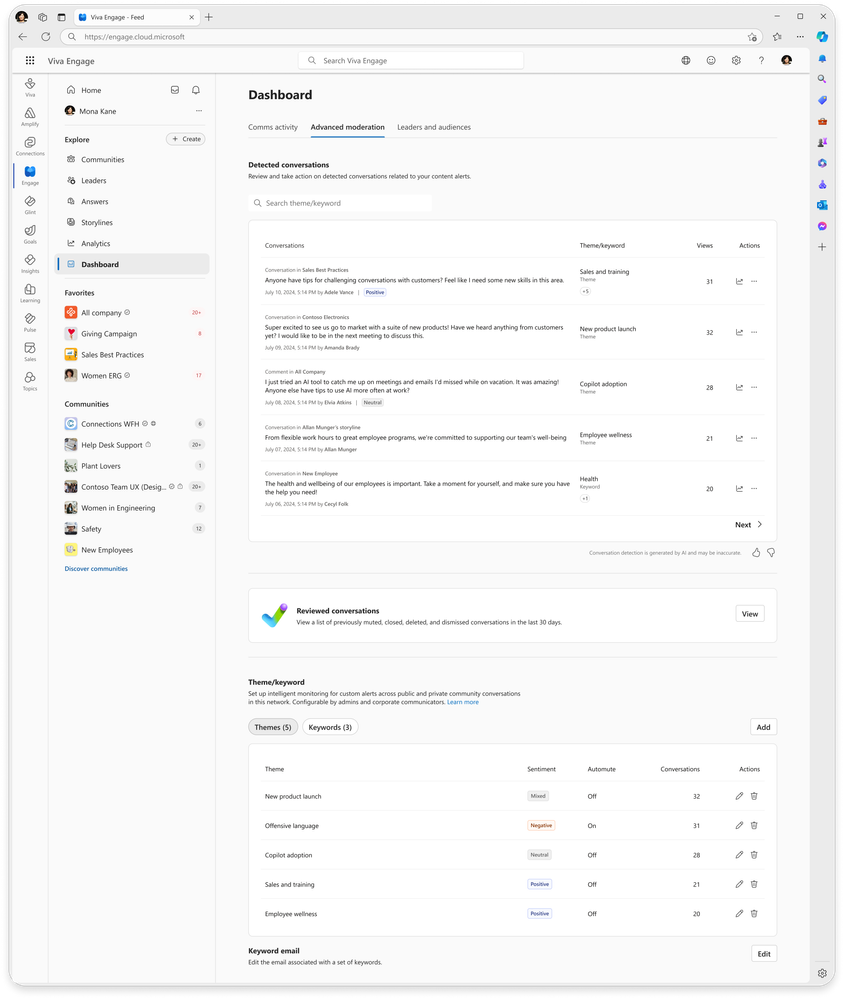
Task: Open the help question mark icon
Action: 761,61
